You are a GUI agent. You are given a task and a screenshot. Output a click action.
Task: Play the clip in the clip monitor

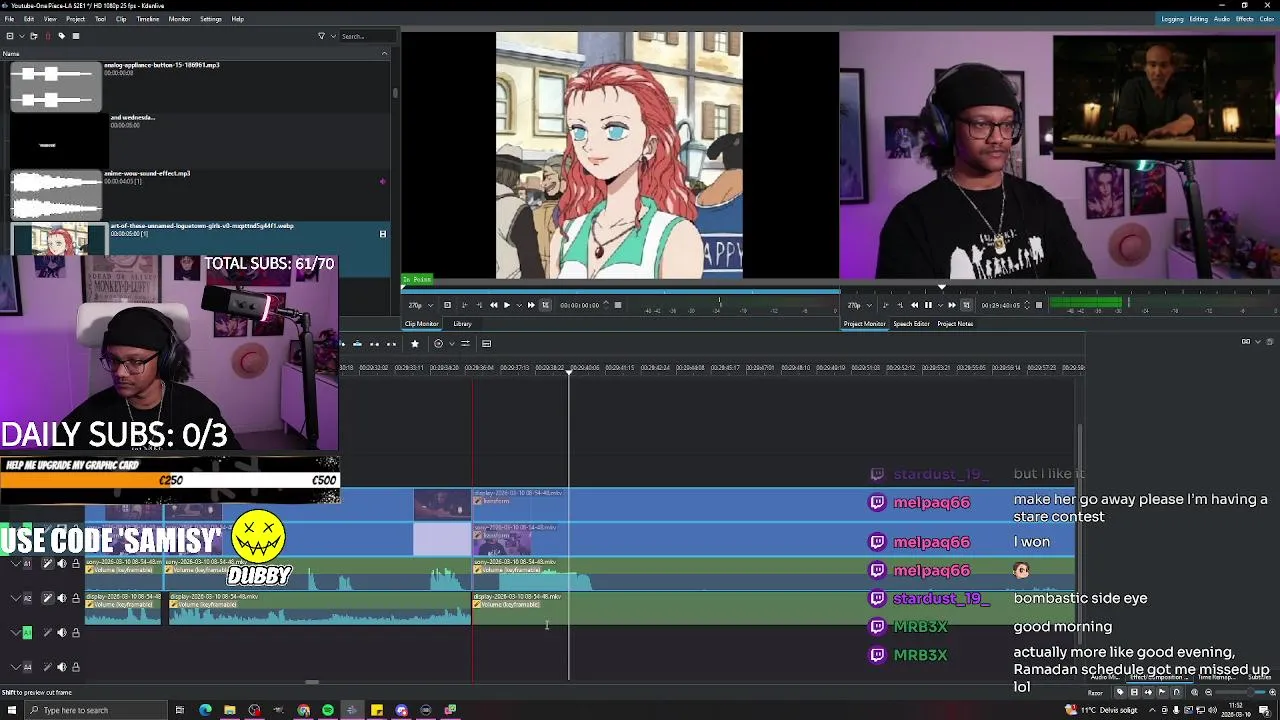point(507,305)
